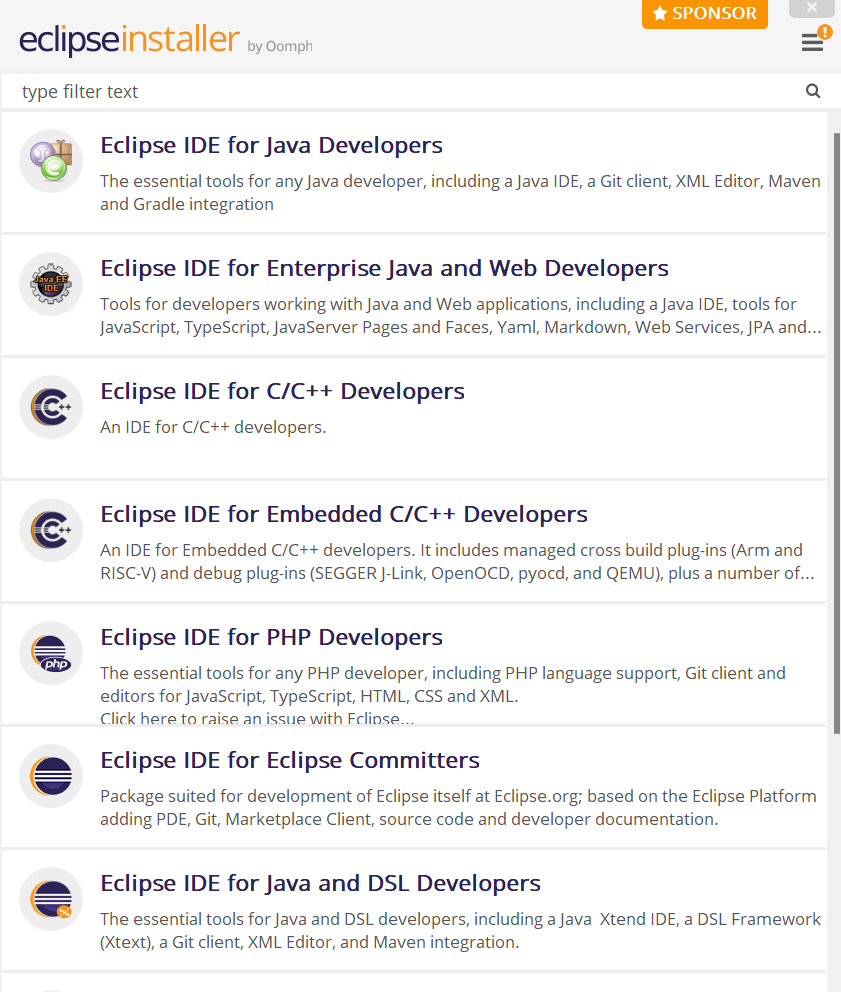Close the installer window
841x992 pixels.
click(x=812, y=8)
